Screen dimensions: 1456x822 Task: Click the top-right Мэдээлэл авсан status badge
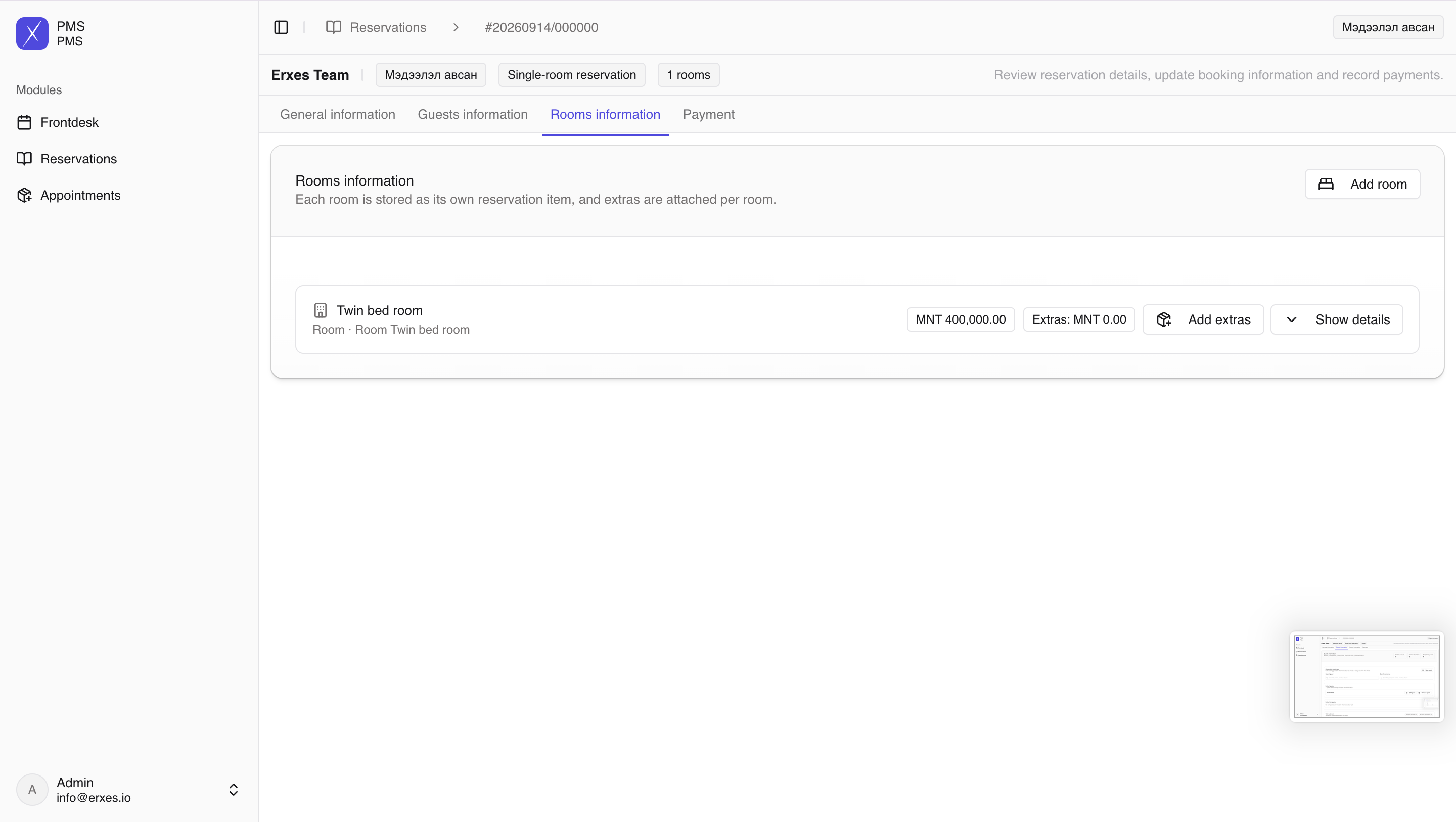click(1388, 27)
